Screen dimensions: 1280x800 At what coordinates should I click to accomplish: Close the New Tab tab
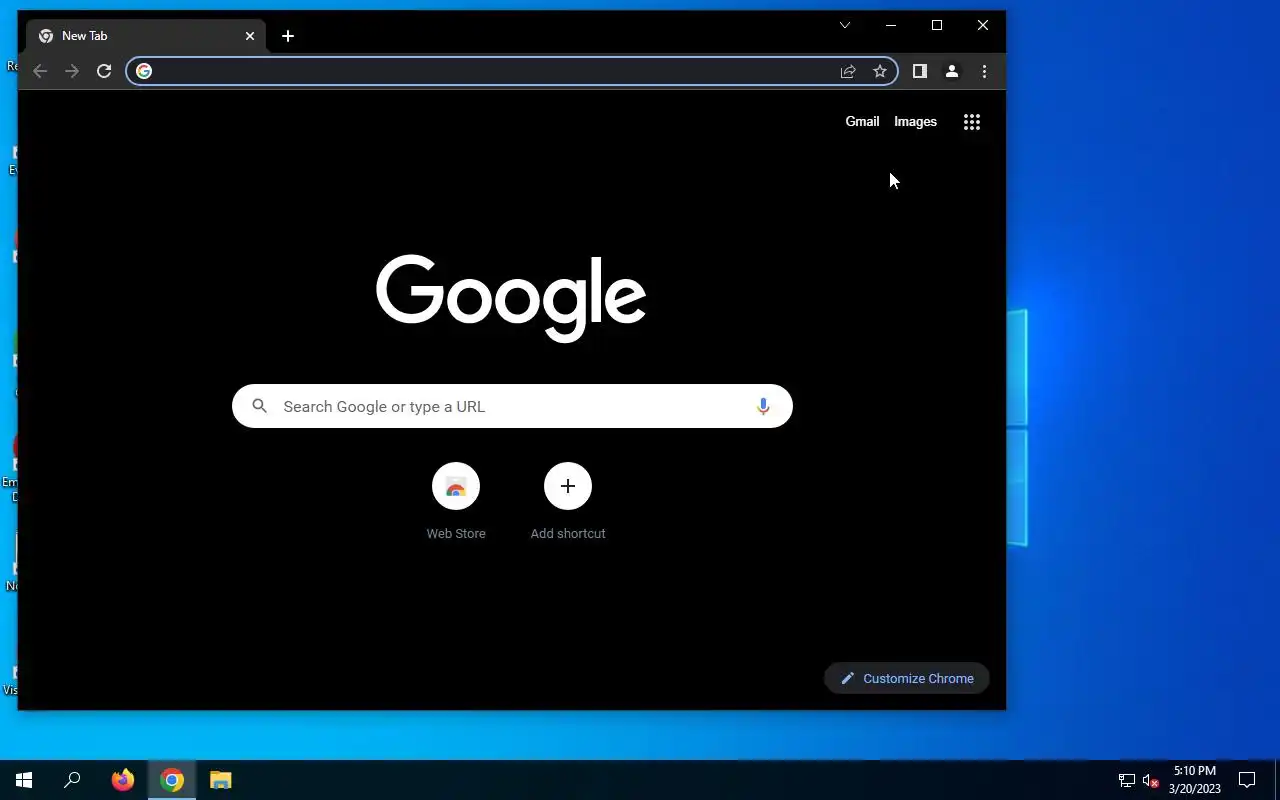[x=250, y=36]
